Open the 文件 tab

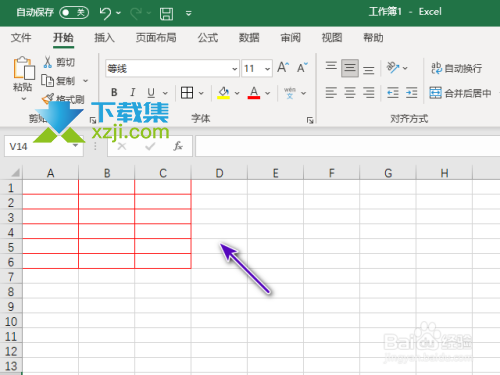pyautogui.click(x=21, y=38)
